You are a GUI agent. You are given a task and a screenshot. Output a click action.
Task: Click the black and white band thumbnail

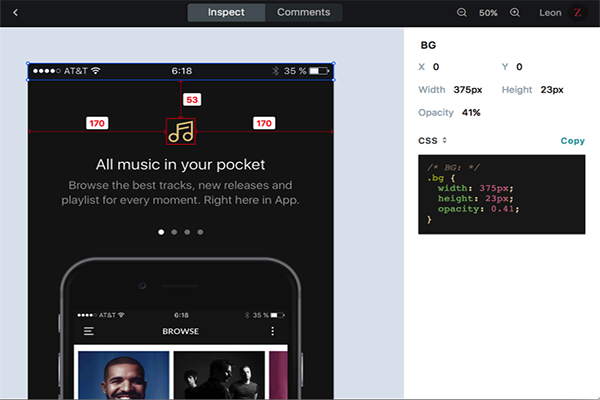tap(219, 375)
